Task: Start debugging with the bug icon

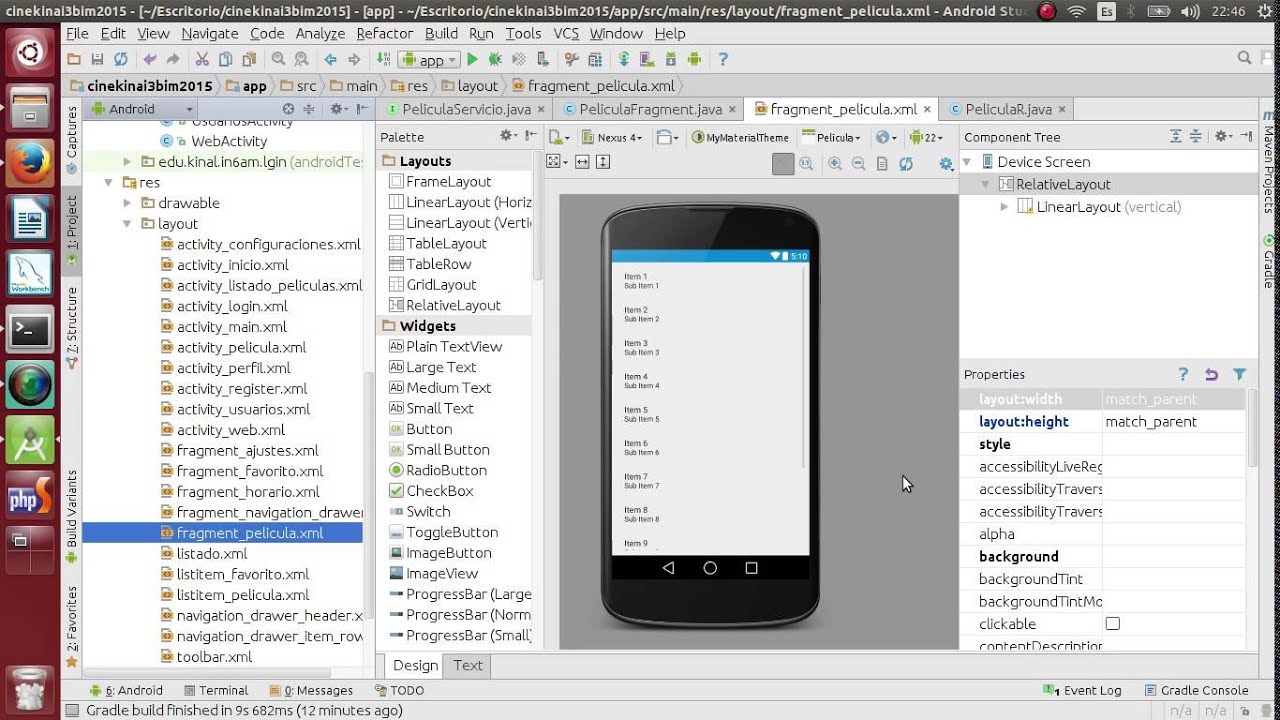Action: click(x=494, y=60)
